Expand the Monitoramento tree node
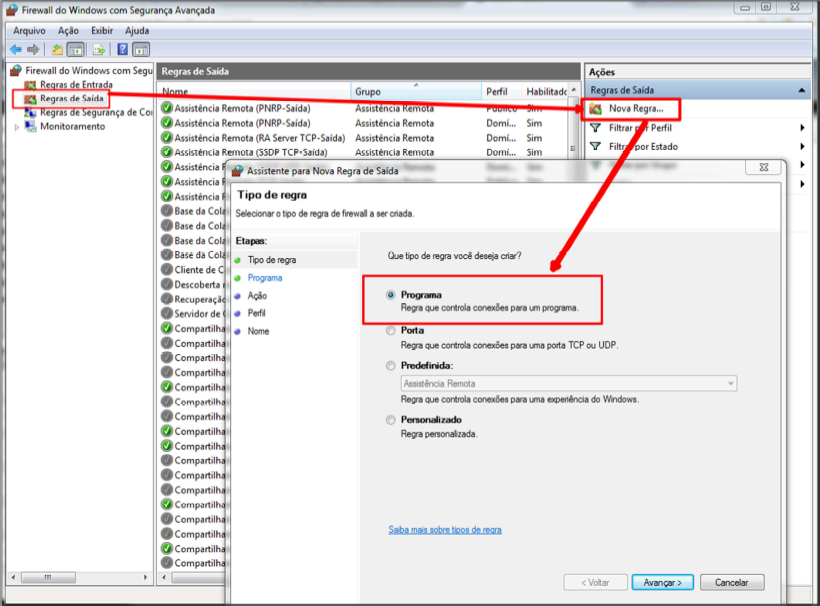Screen dimensions: 820x606 [x=17, y=127]
